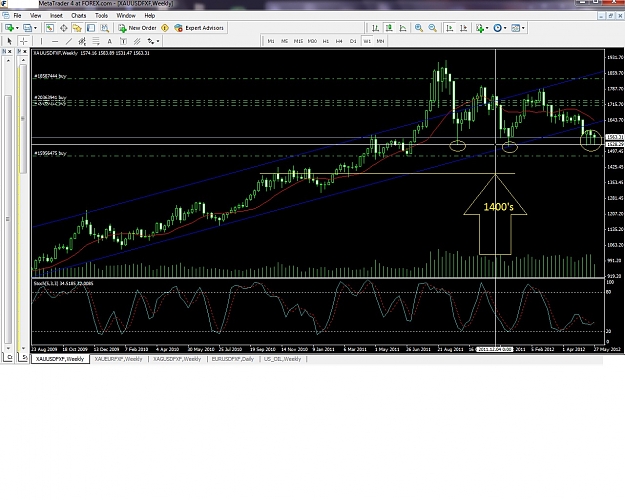The width and height of the screenshot is (625, 500).
Task: Select the W1 weekly timeframe
Action: coord(367,41)
